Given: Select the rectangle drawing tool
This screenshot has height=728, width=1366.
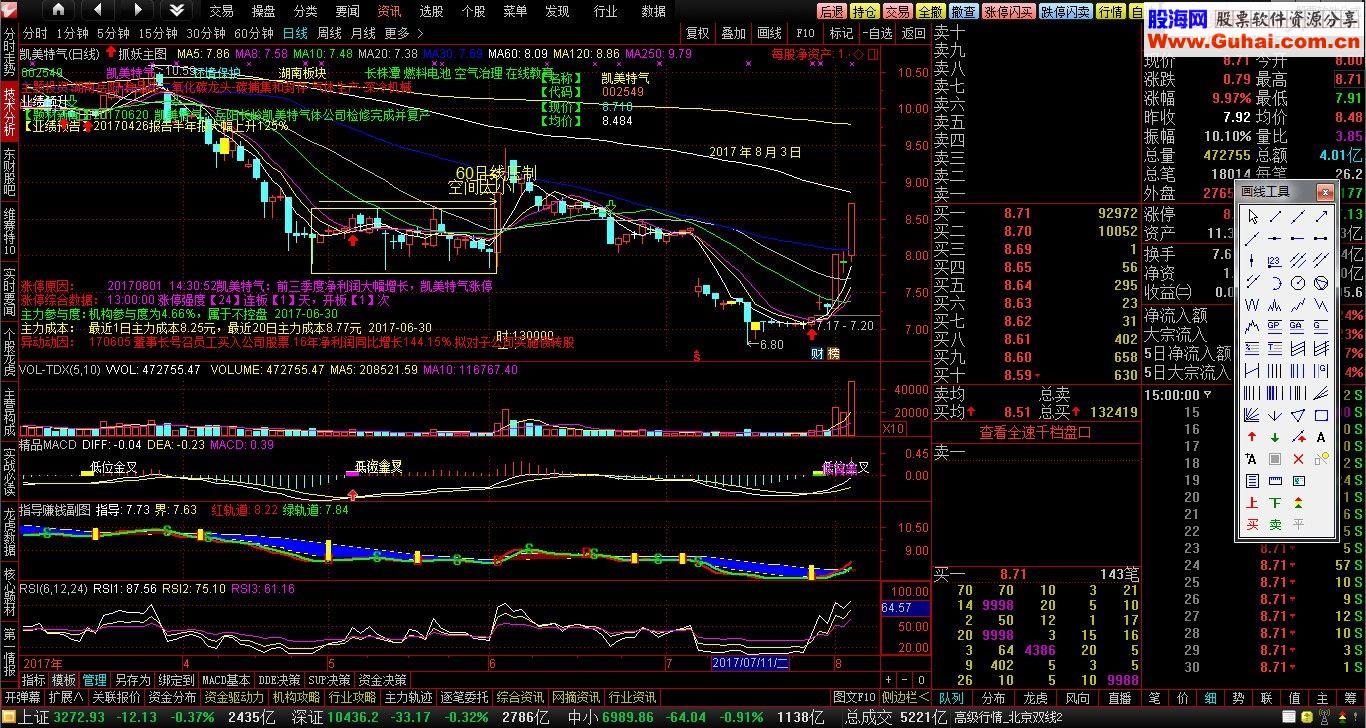Looking at the screenshot, I should coord(1321,413).
